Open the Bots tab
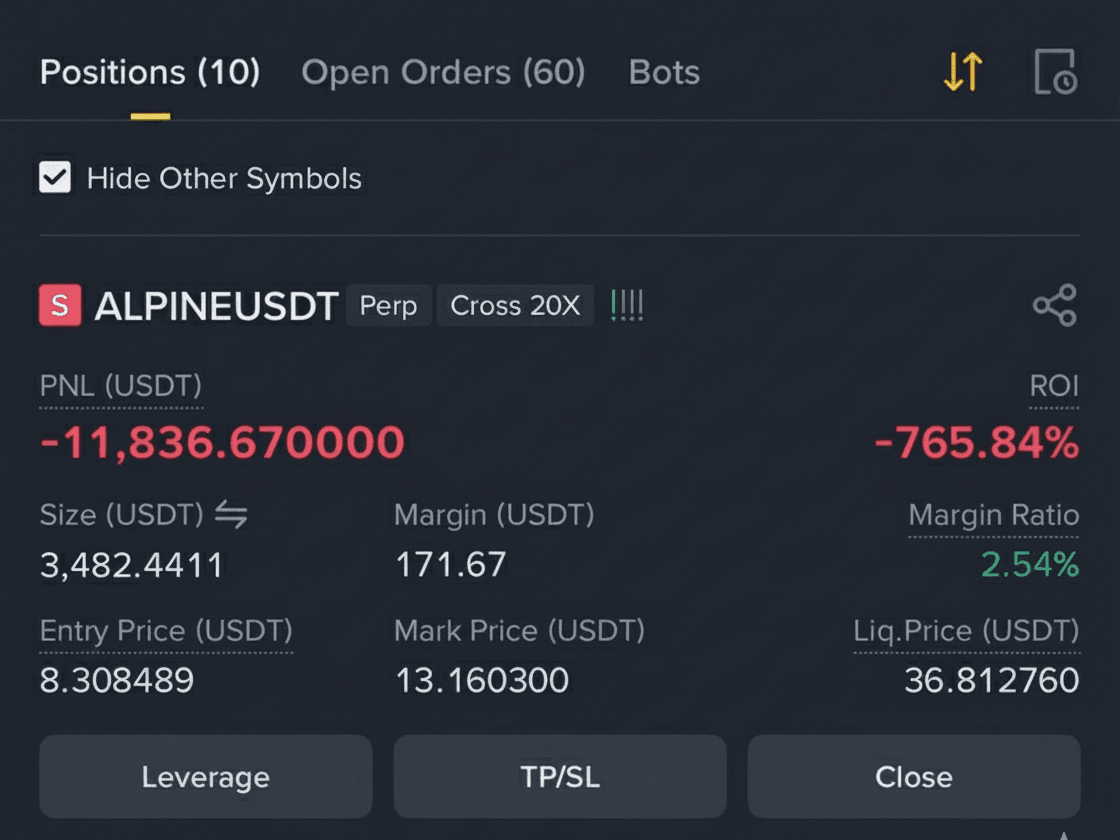 coord(664,72)
